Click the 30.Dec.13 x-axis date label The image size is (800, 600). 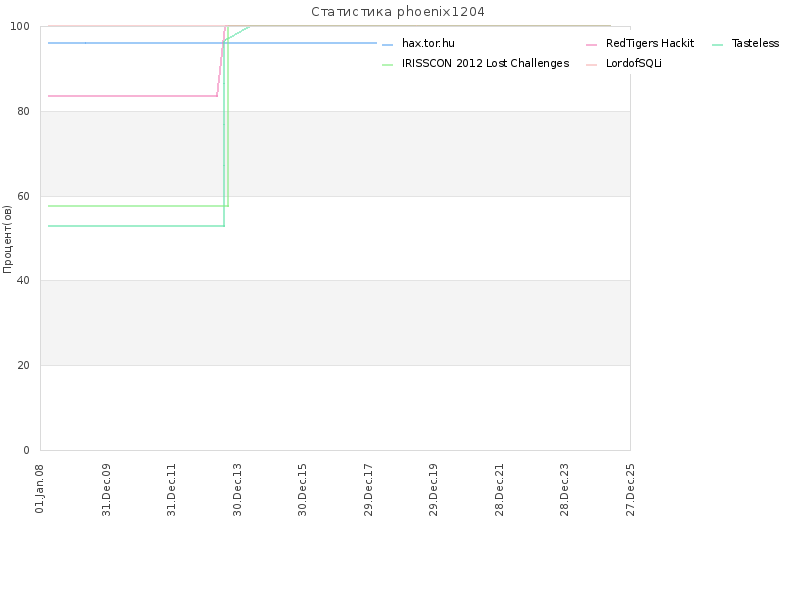237,488
